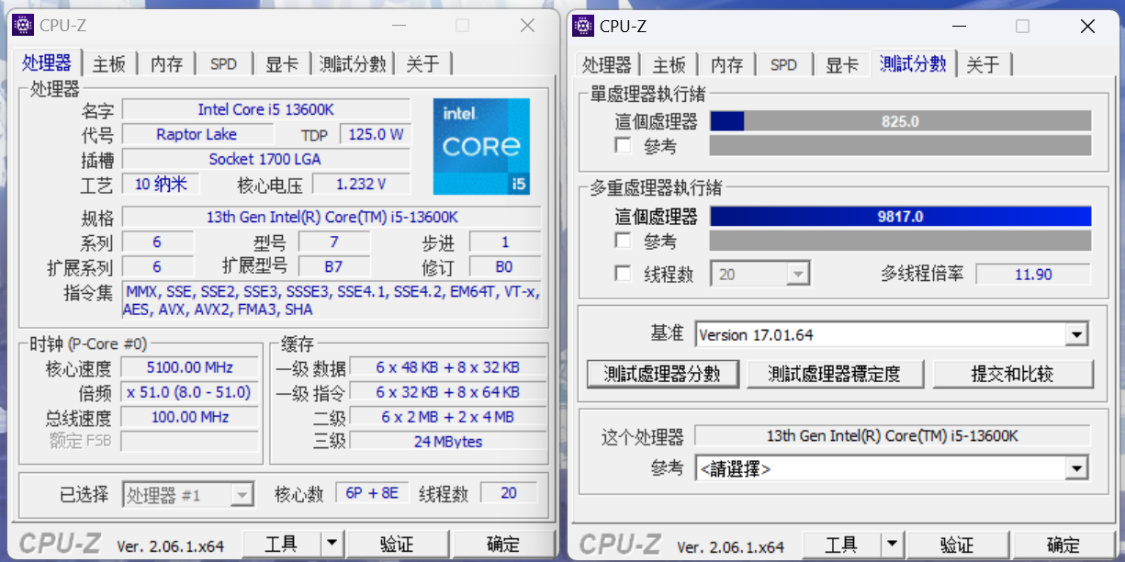Image resolution: width=1125 pixels, height=562 pixels.
Task: Open 測試分數 tab in left window
Action: click(353, 65)
